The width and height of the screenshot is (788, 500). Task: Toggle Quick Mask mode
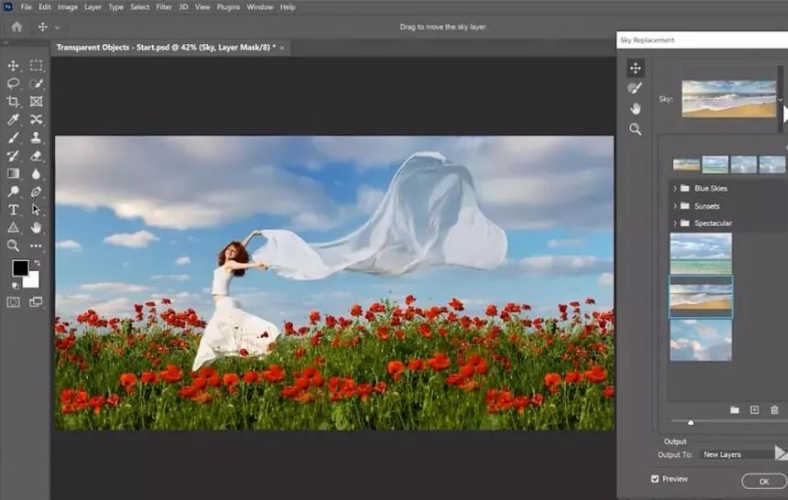(13, 302)
